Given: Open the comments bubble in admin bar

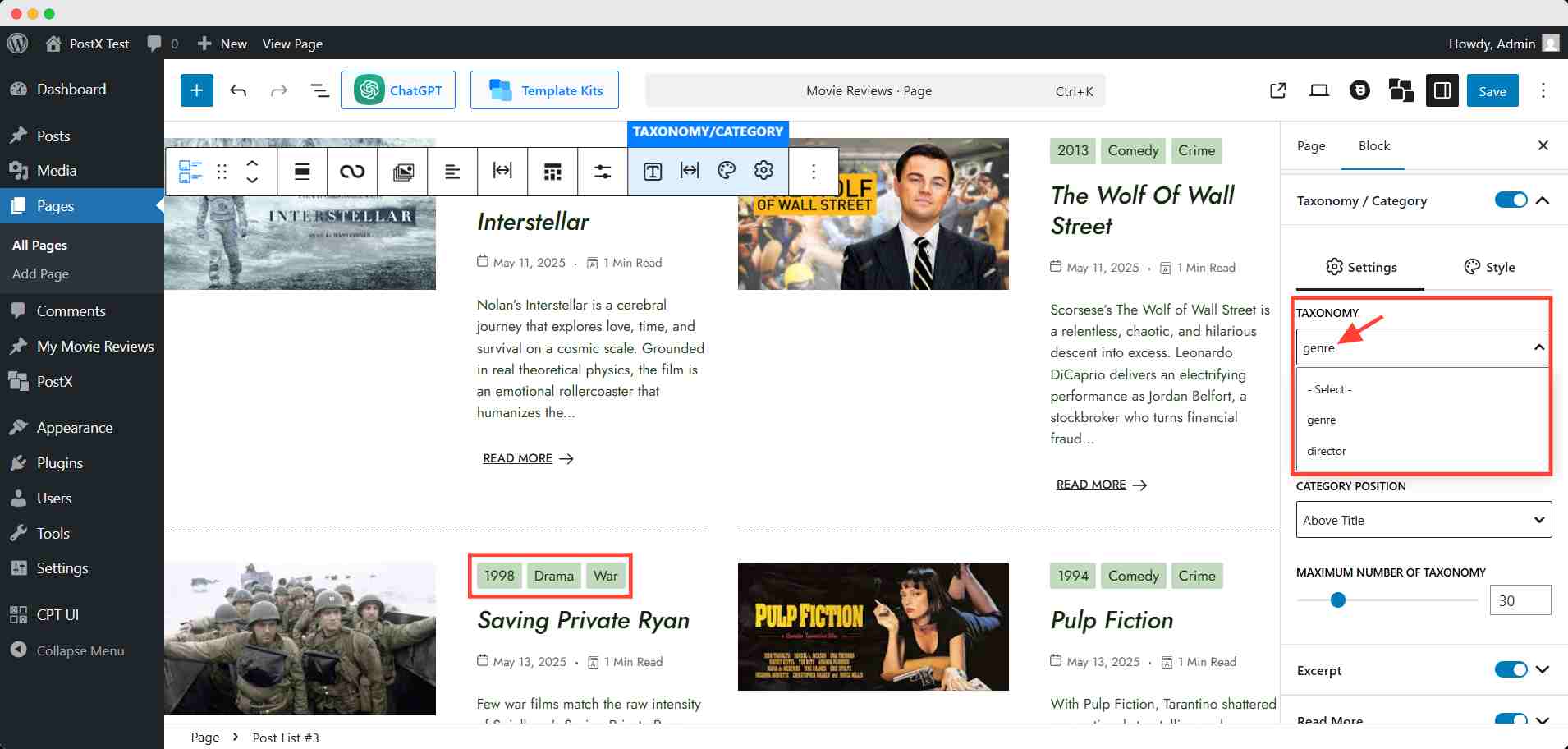Looking at the screenshot, I should tap(162, 44).
